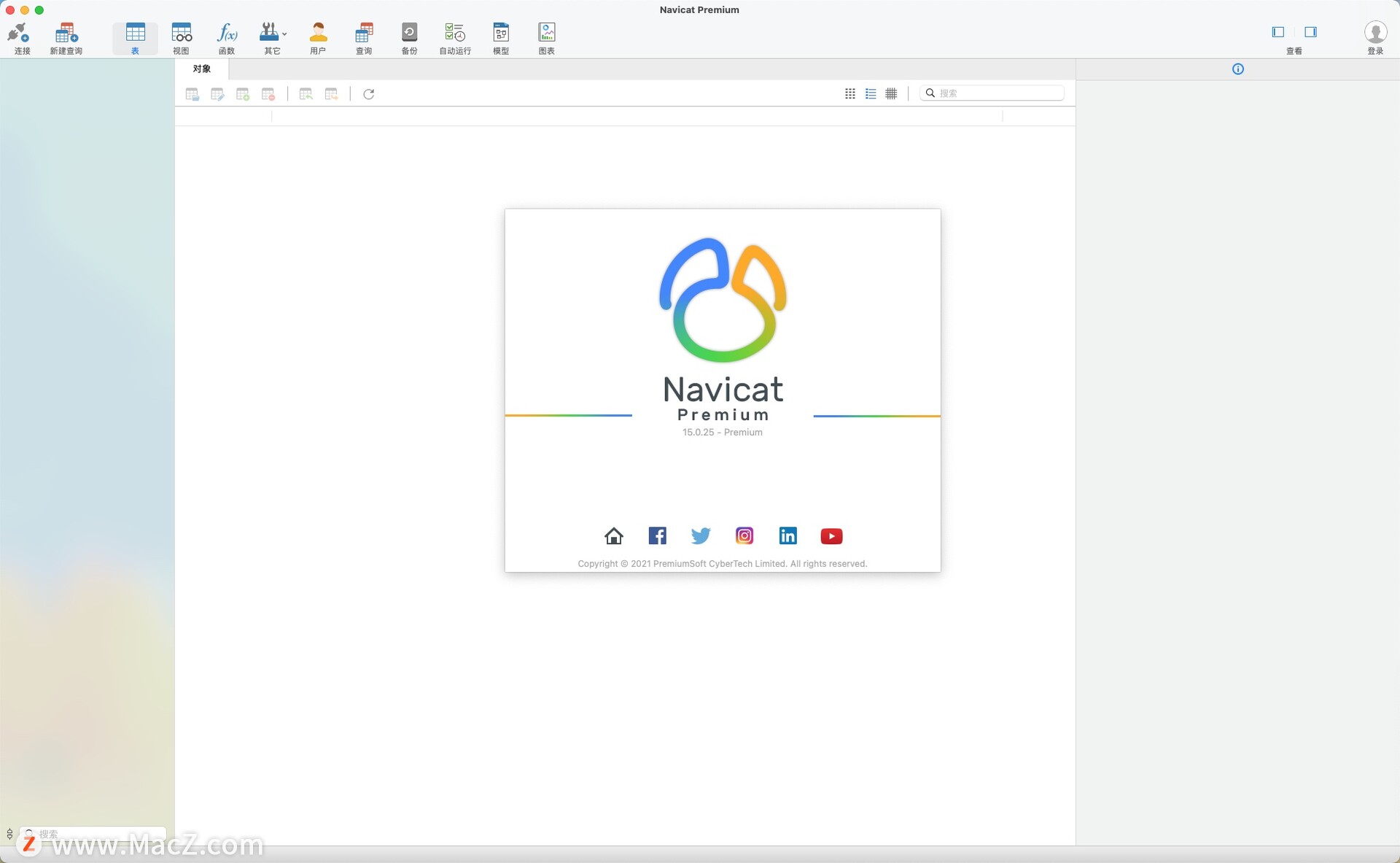Switch to list view
1400x863 pixels.
pyautogui.click(x=871, y=93)
